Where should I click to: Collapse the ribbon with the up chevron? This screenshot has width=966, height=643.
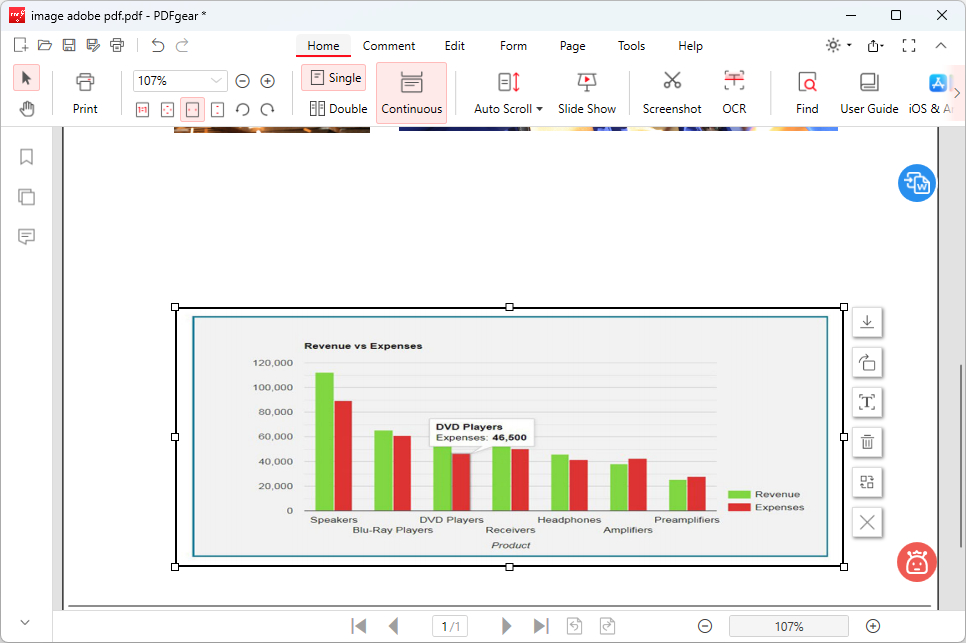pos(941,46)
